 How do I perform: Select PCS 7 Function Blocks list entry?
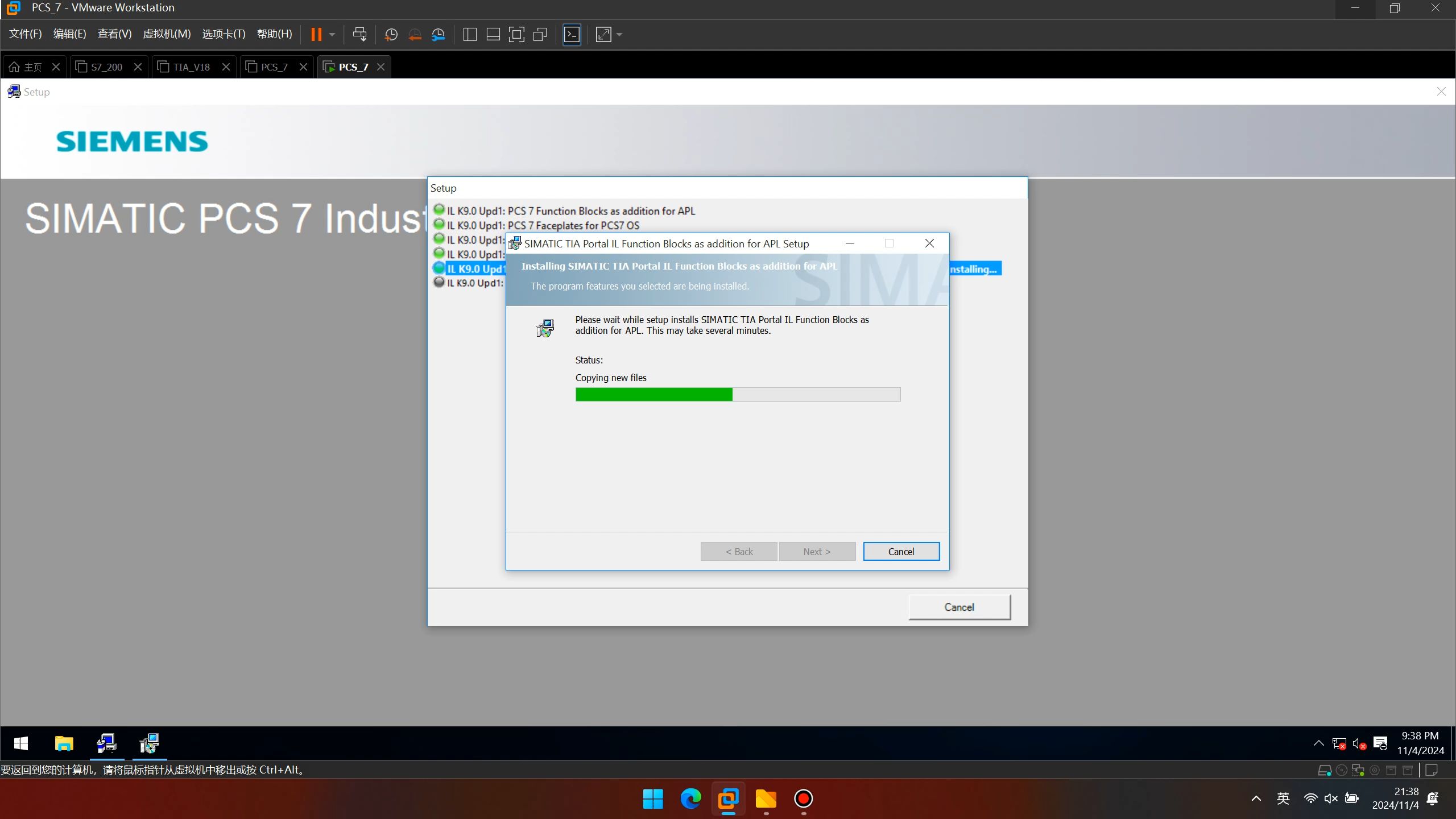pos(570,211)
